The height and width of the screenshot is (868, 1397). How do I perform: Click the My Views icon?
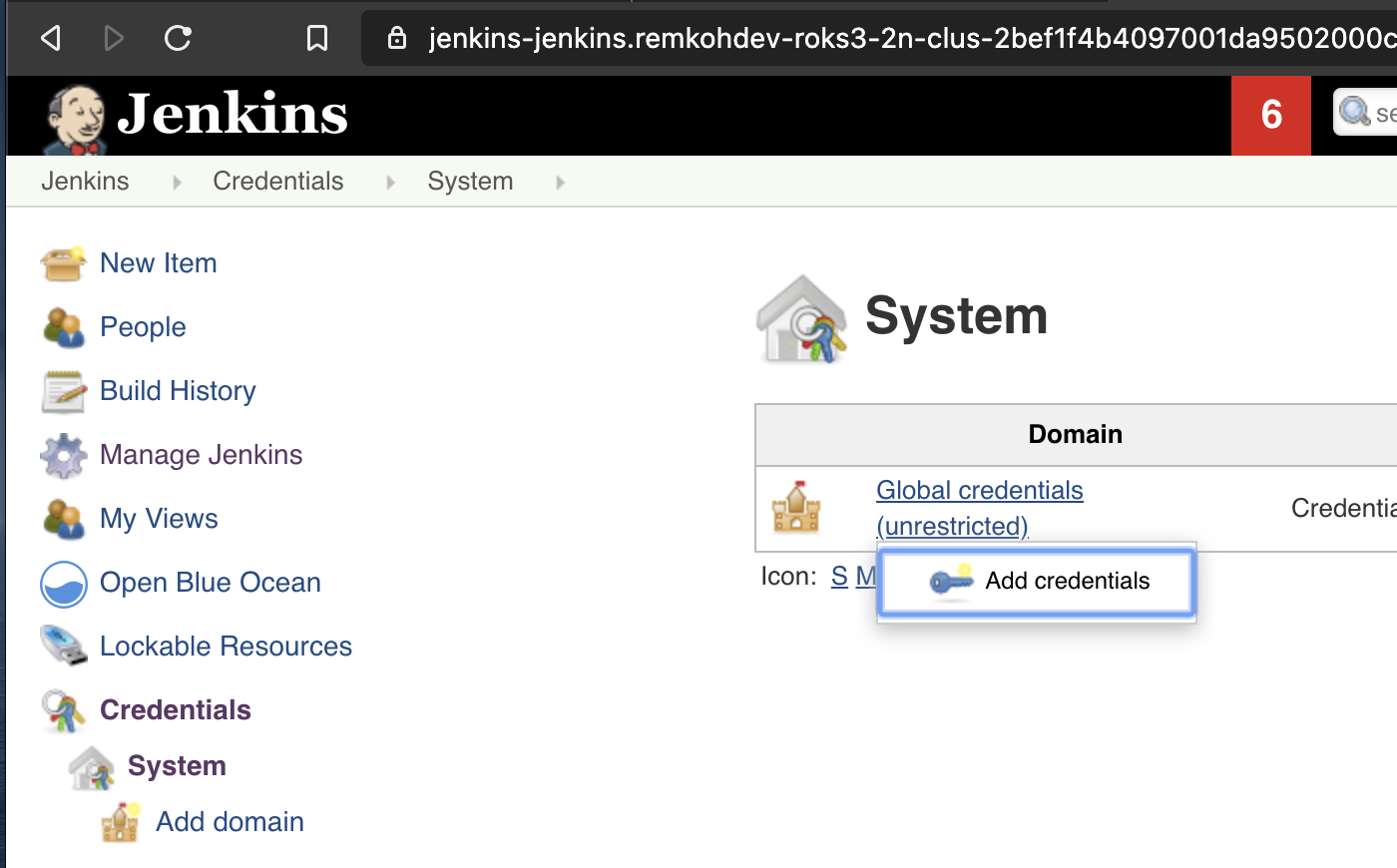63,519
